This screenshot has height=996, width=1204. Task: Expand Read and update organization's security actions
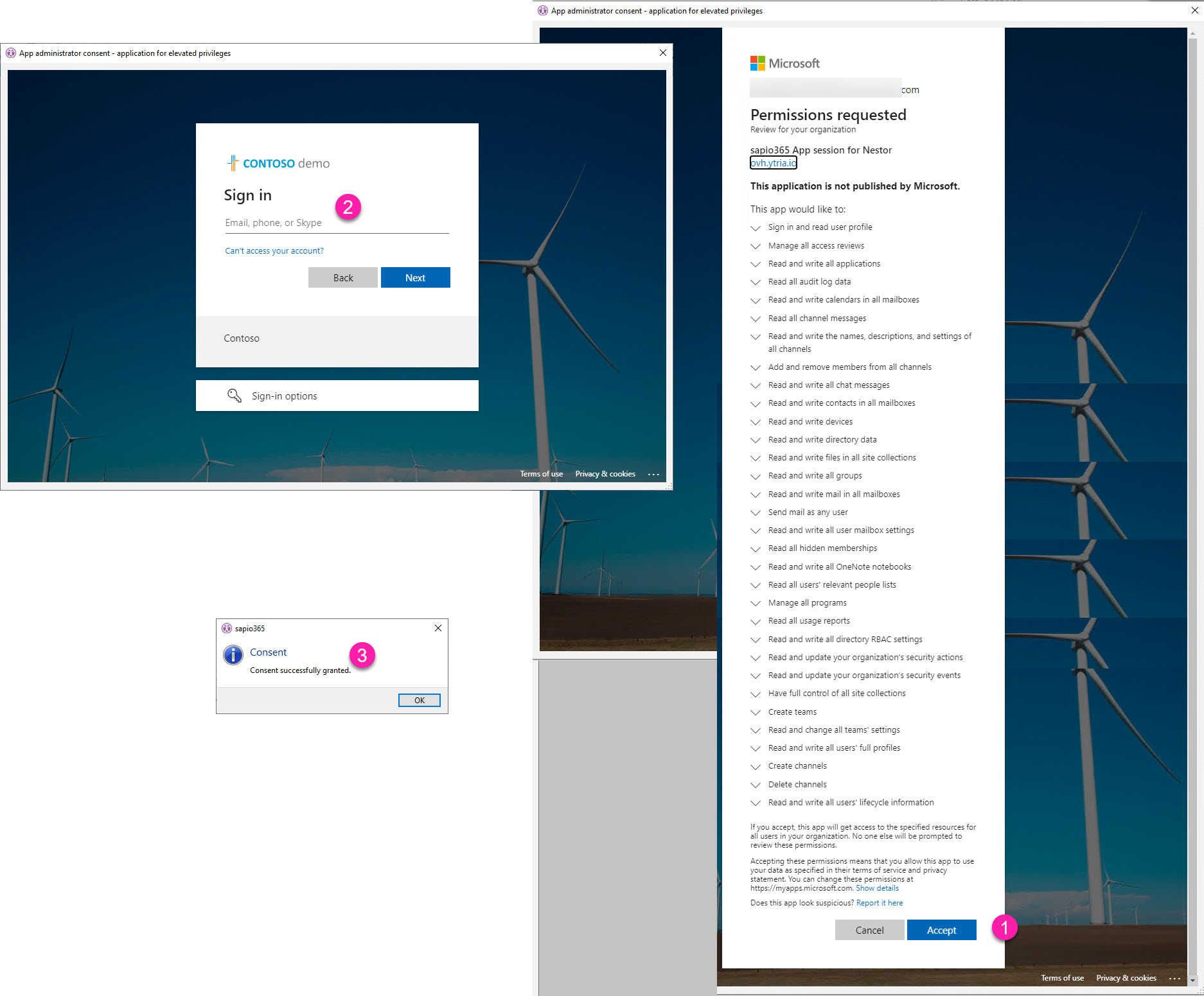[756, 658]
